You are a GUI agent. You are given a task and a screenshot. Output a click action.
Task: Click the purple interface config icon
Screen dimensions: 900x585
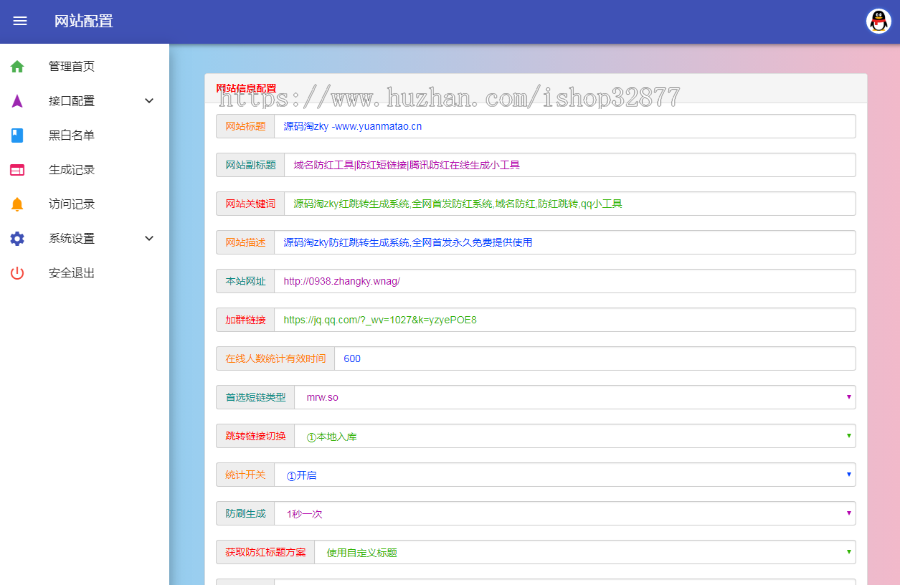coord(17,101)
